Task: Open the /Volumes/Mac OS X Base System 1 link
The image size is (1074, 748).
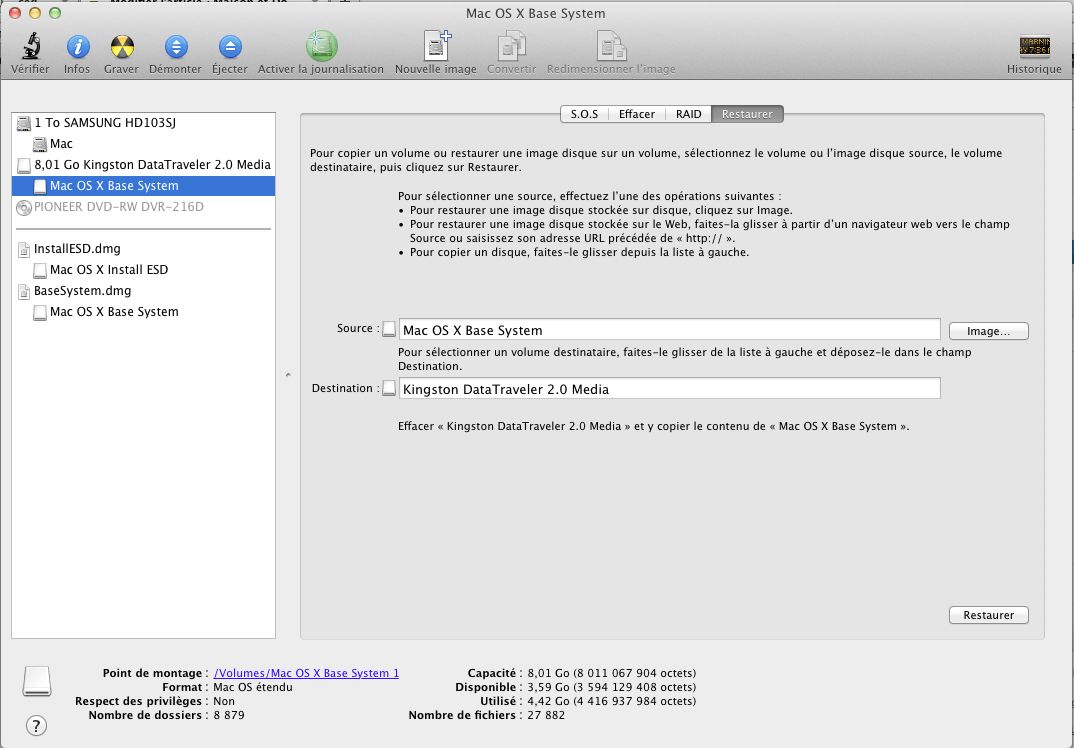Action: click(306, 673)
